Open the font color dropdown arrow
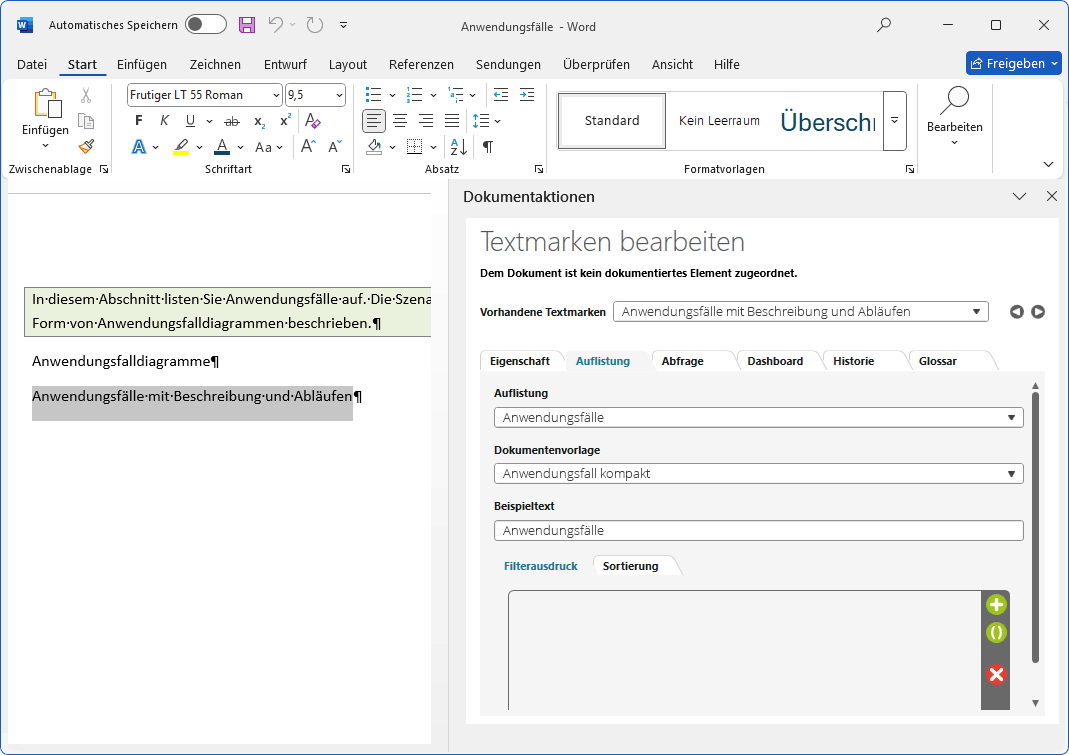The height and width of the screenshot is (755, 1069). click(241, 147)
